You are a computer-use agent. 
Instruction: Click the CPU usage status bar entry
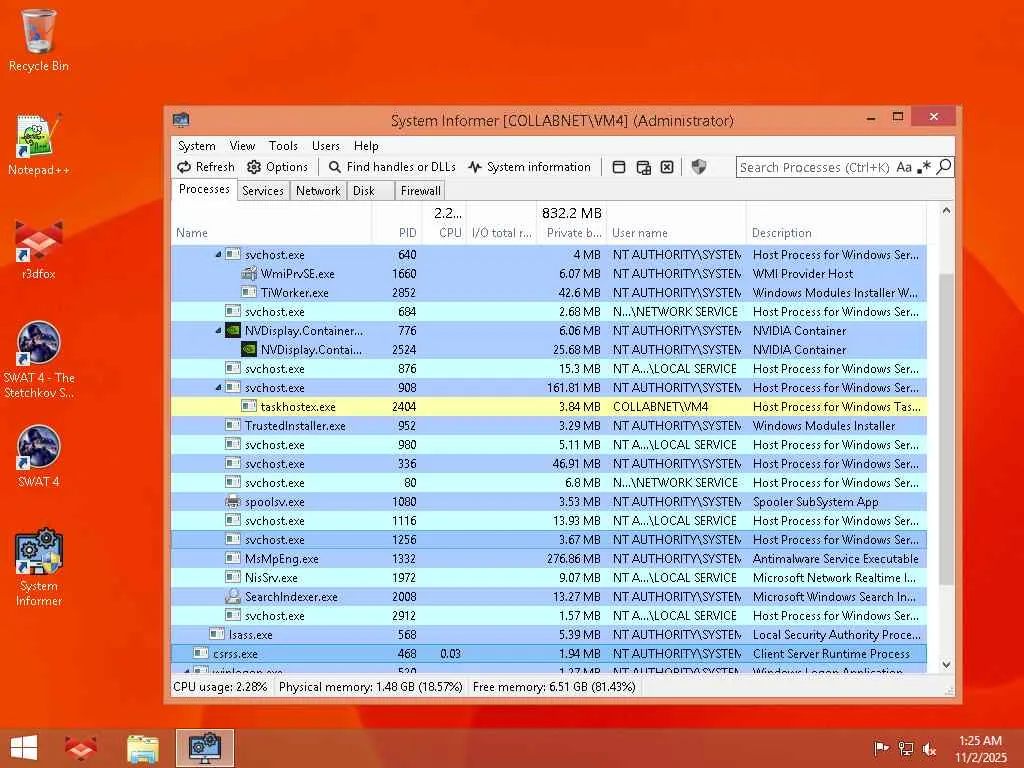coord(221,687)
